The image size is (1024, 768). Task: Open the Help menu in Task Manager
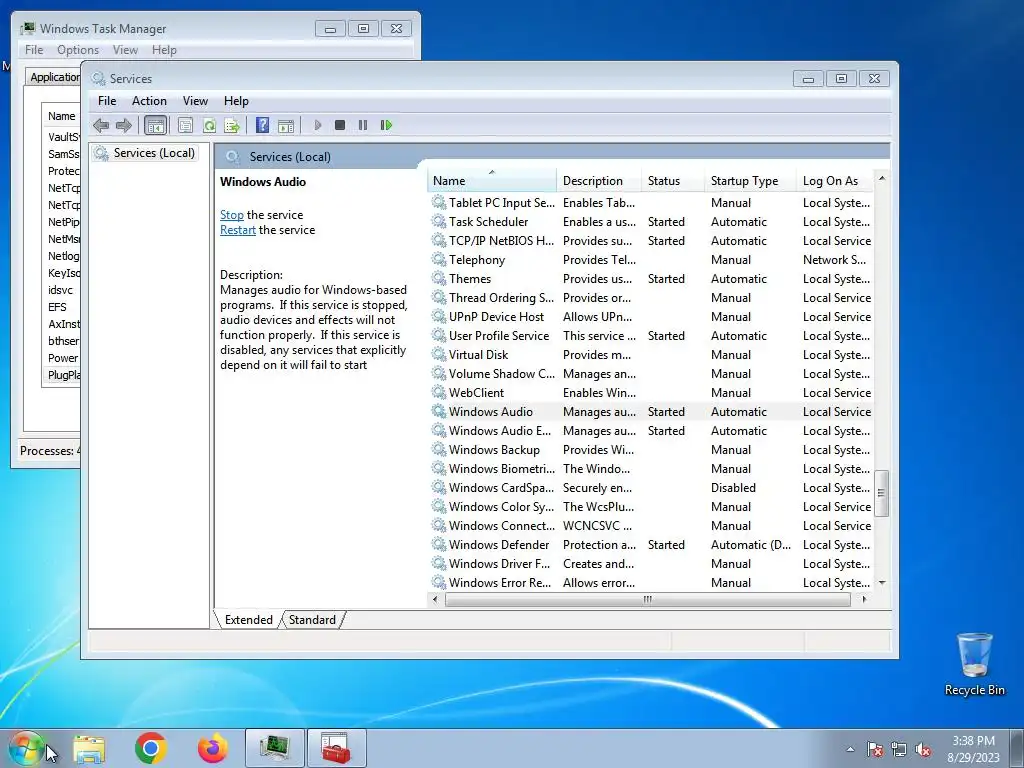[164, 50]
